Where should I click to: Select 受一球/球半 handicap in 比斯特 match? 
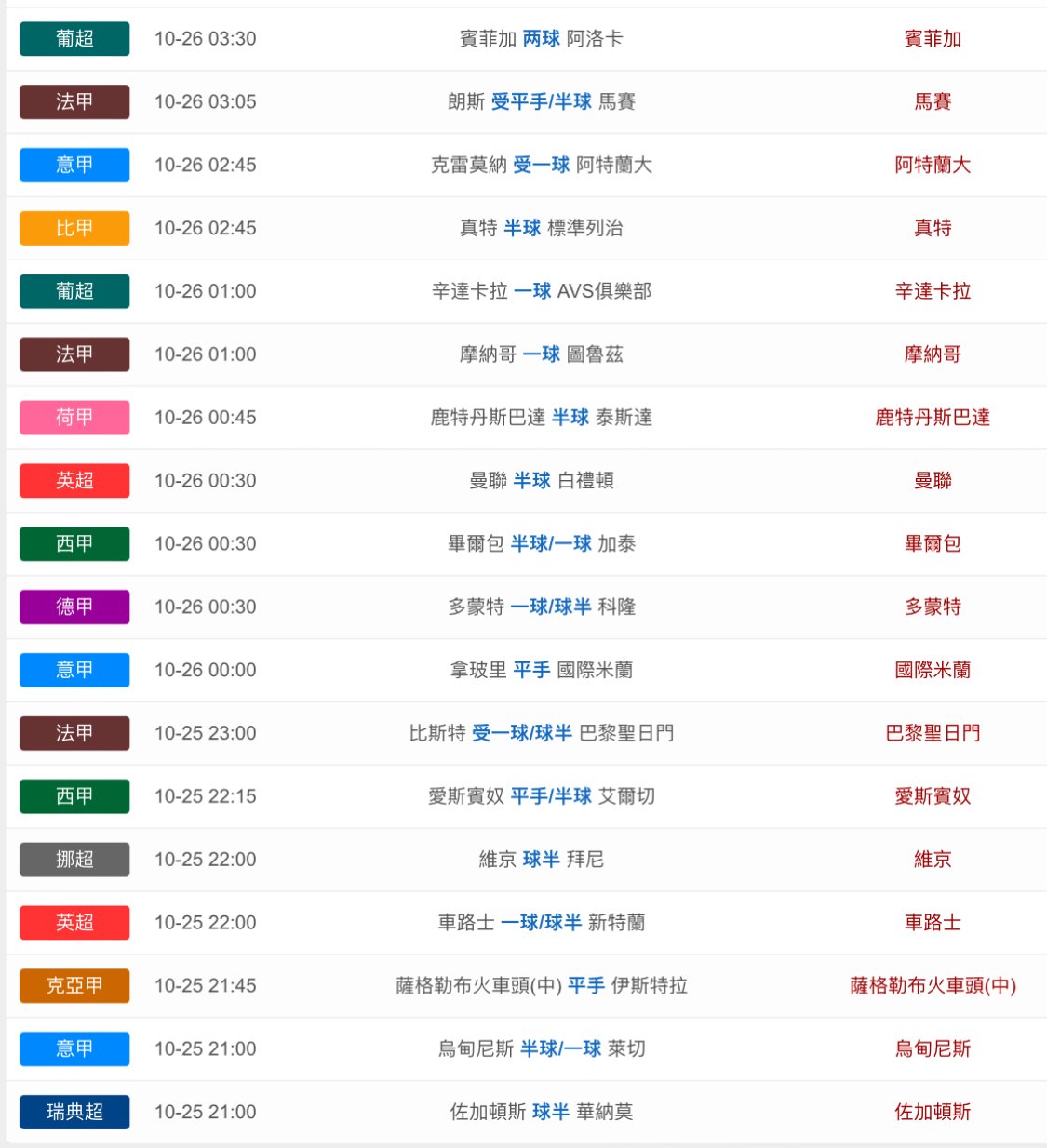pos(522,733)
